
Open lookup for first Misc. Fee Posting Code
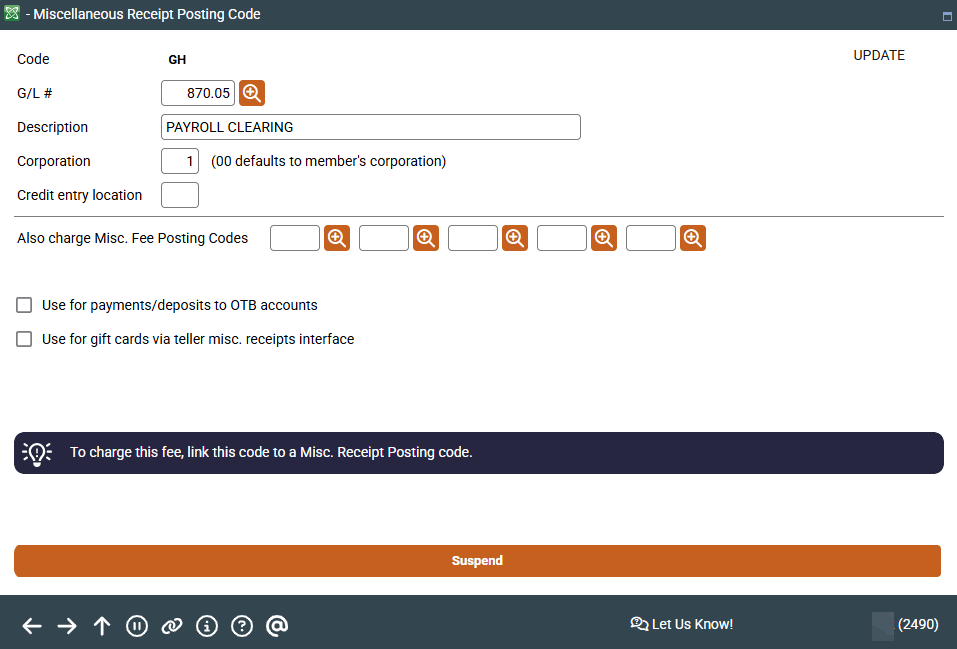coord(337,238)
